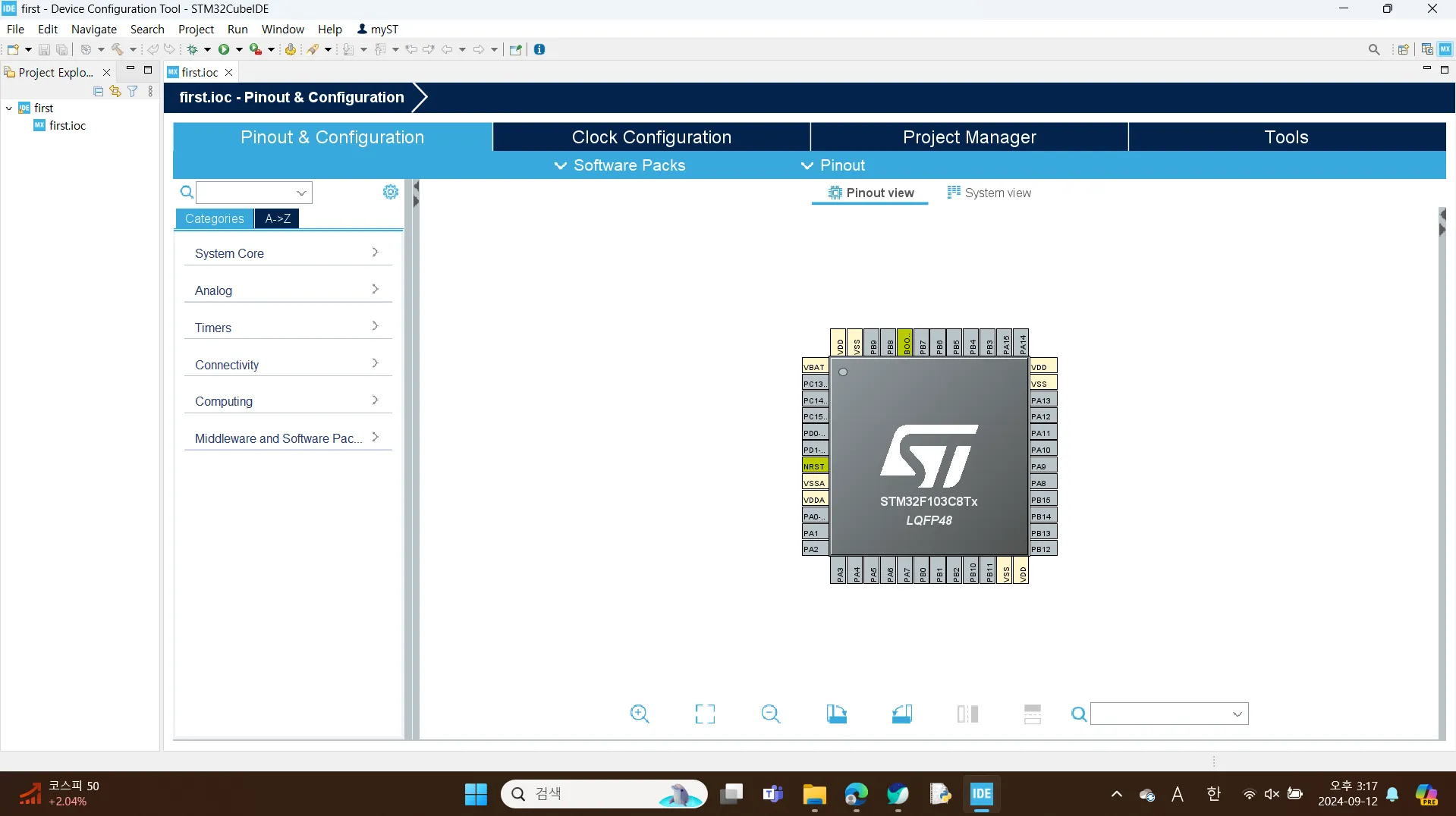Open the Navigate menu

[94, 29]
